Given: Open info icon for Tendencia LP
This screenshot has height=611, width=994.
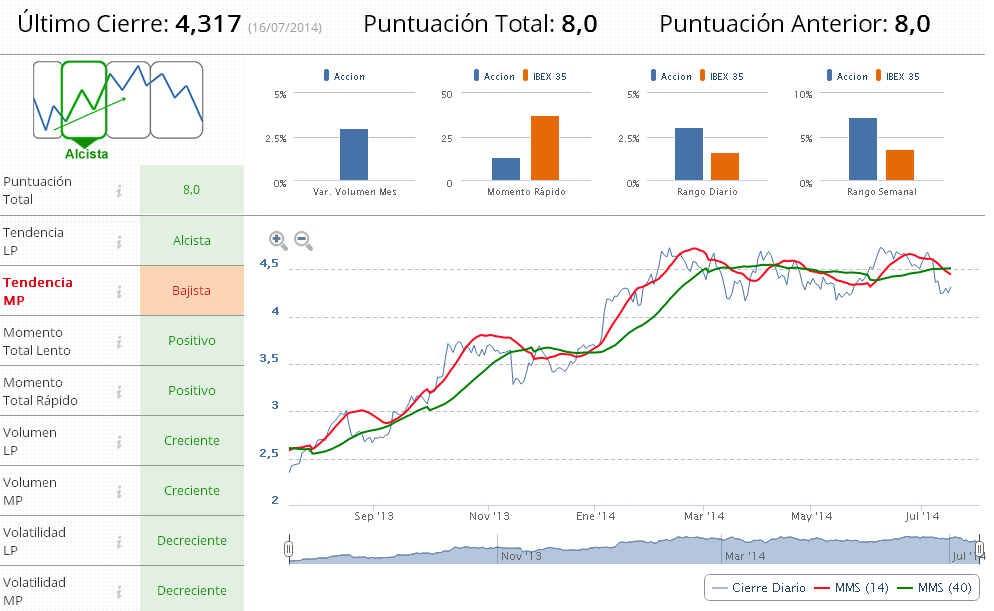Looking at the screenshot, I should [x=119, y=241].
